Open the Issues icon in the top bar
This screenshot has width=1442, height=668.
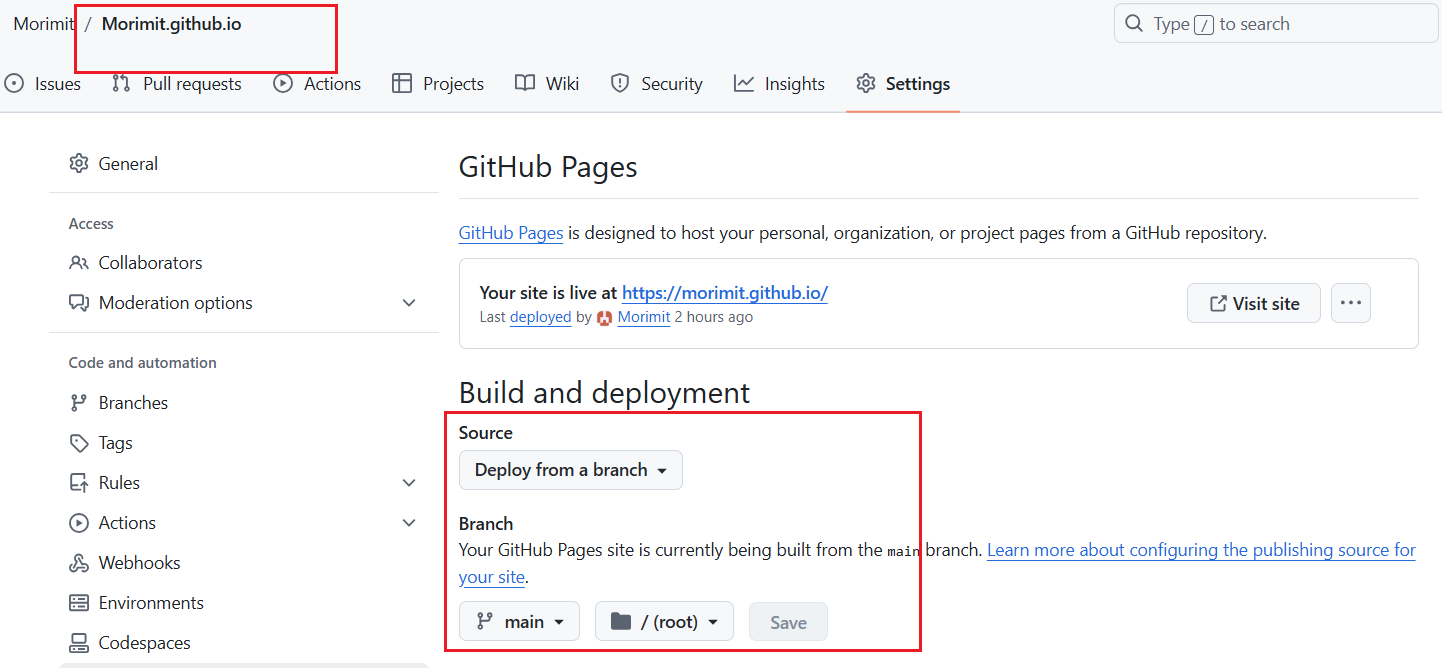click(14, 84)
